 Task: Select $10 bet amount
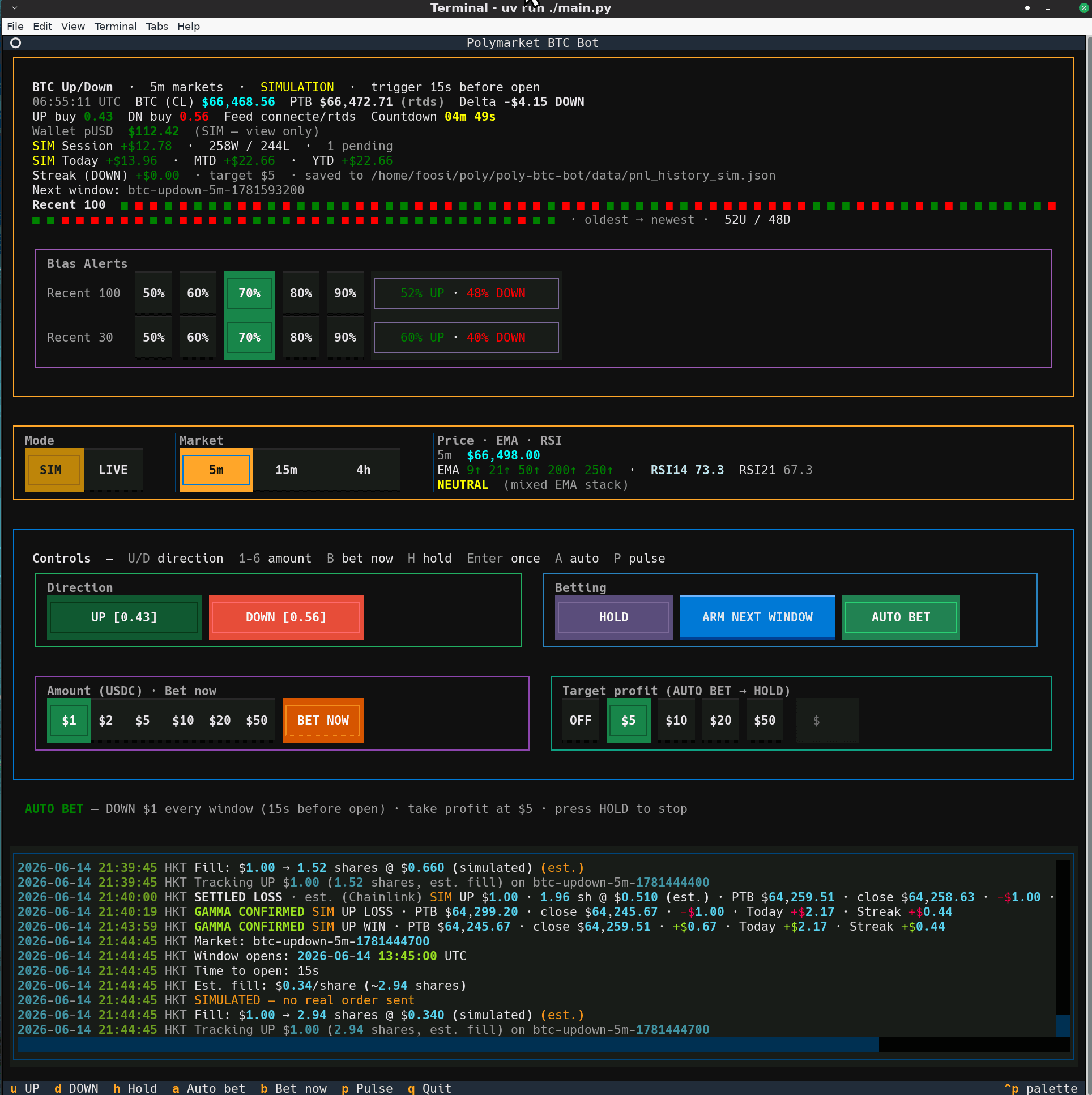183,721
